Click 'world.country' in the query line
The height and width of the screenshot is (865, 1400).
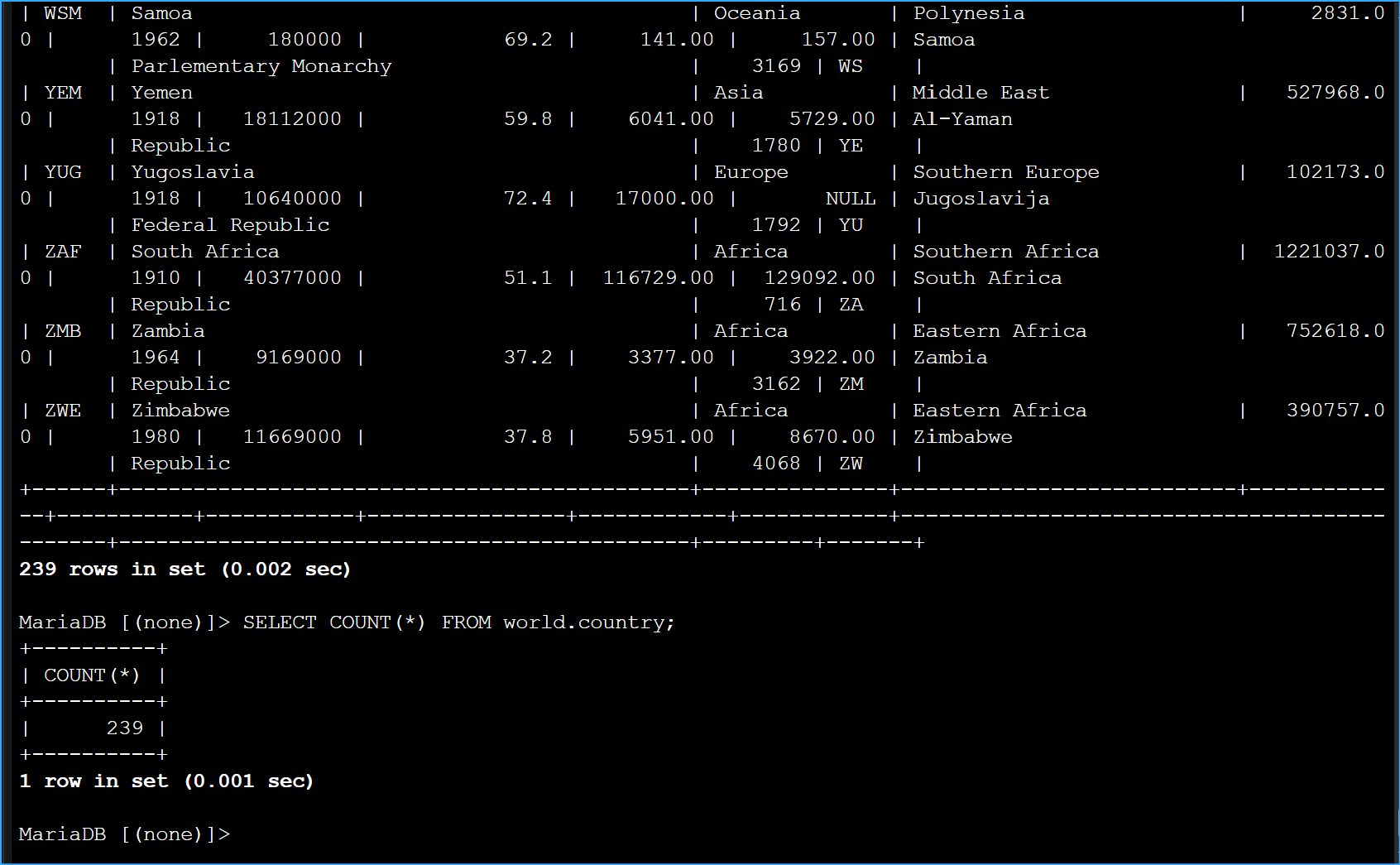(587, 622)
